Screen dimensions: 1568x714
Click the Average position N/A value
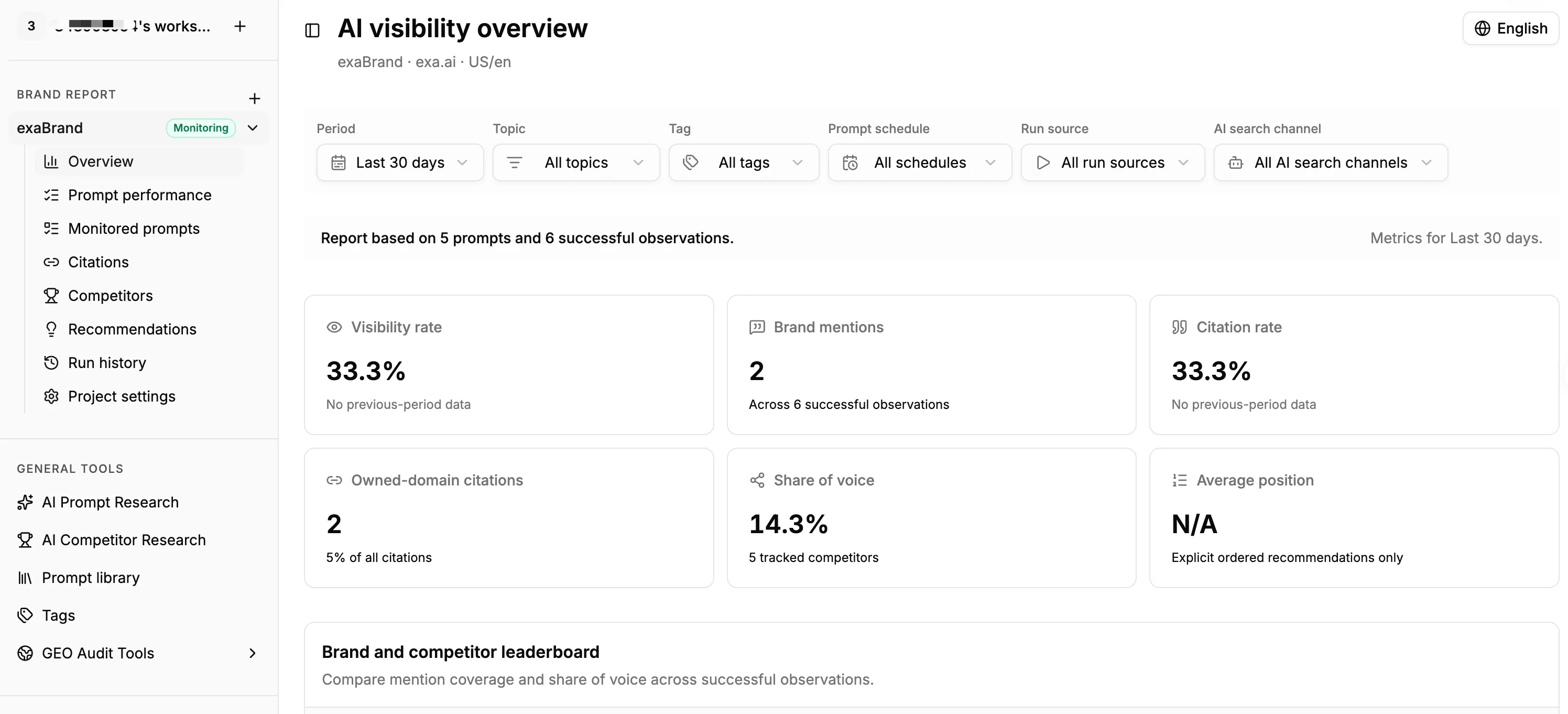coord(1194,524)
